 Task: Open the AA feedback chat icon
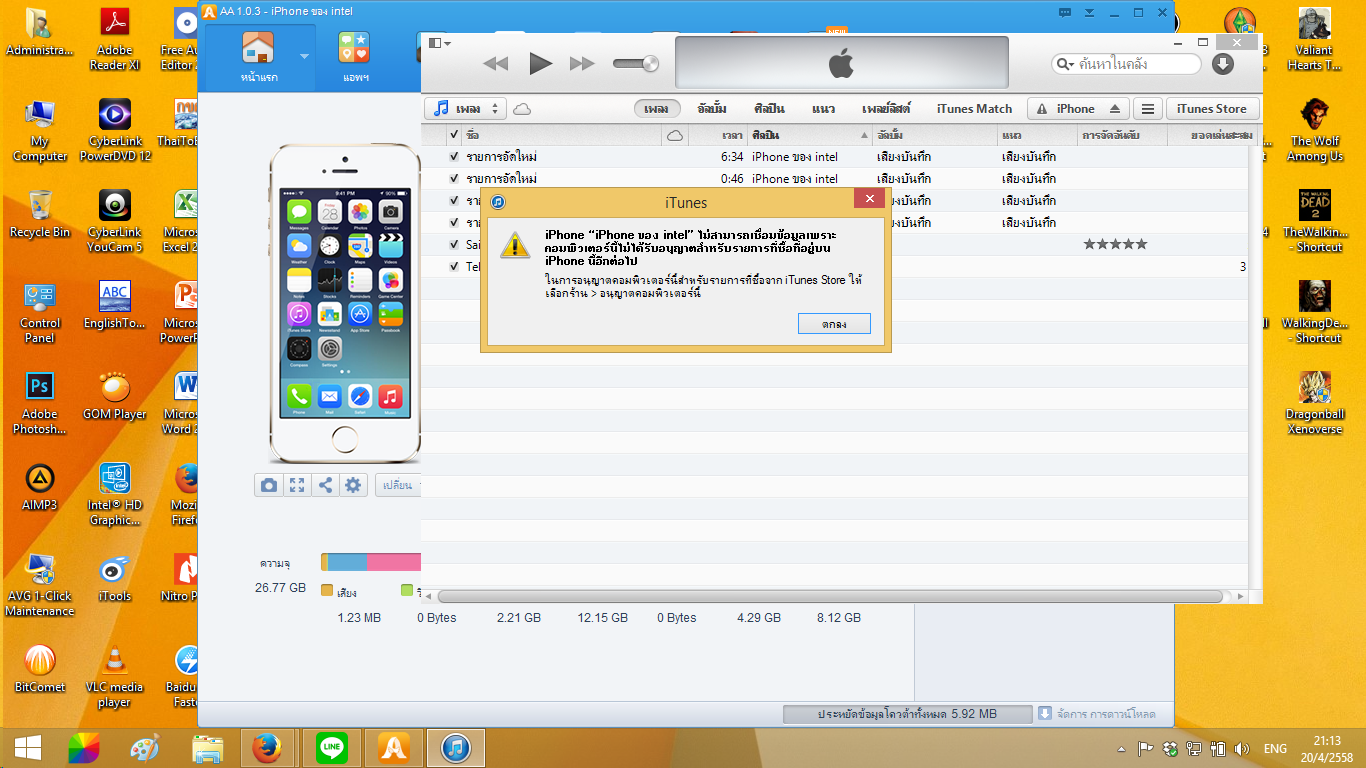pos(1064,13)
